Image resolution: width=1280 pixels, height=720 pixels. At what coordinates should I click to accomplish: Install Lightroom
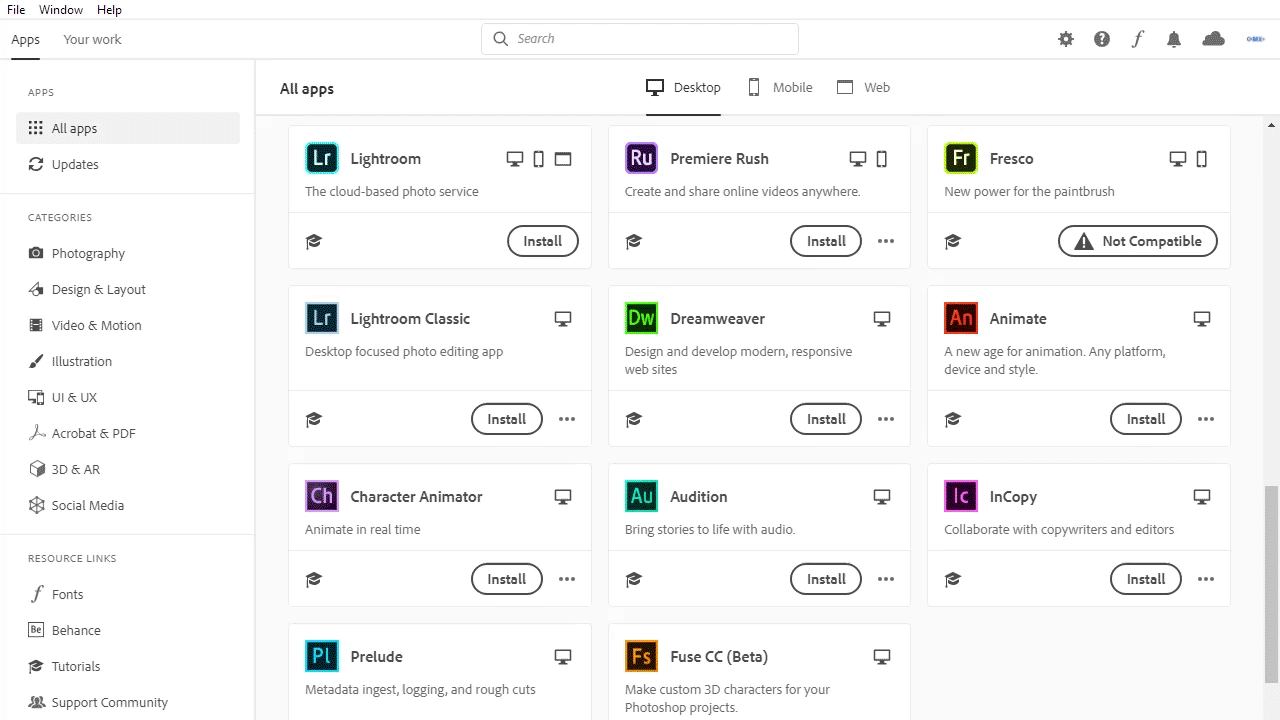[x=543, y=241]
